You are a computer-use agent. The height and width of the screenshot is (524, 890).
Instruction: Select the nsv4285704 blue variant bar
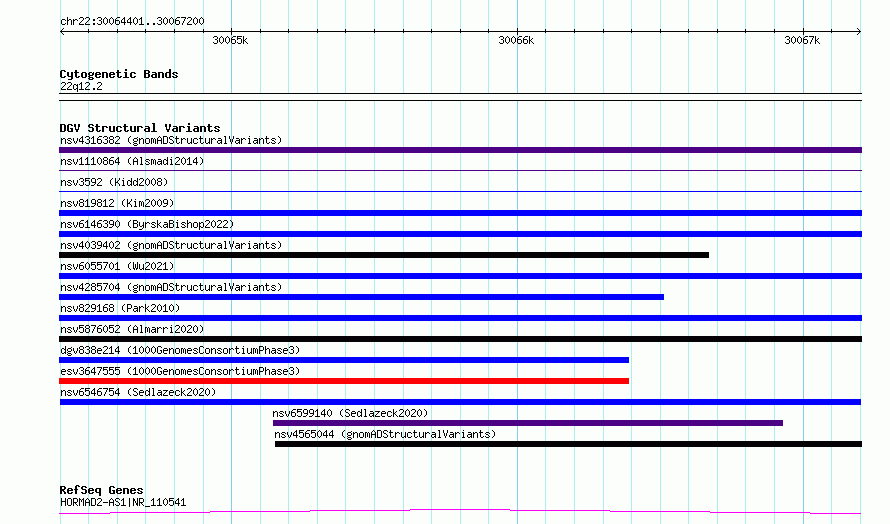point(362,297)
